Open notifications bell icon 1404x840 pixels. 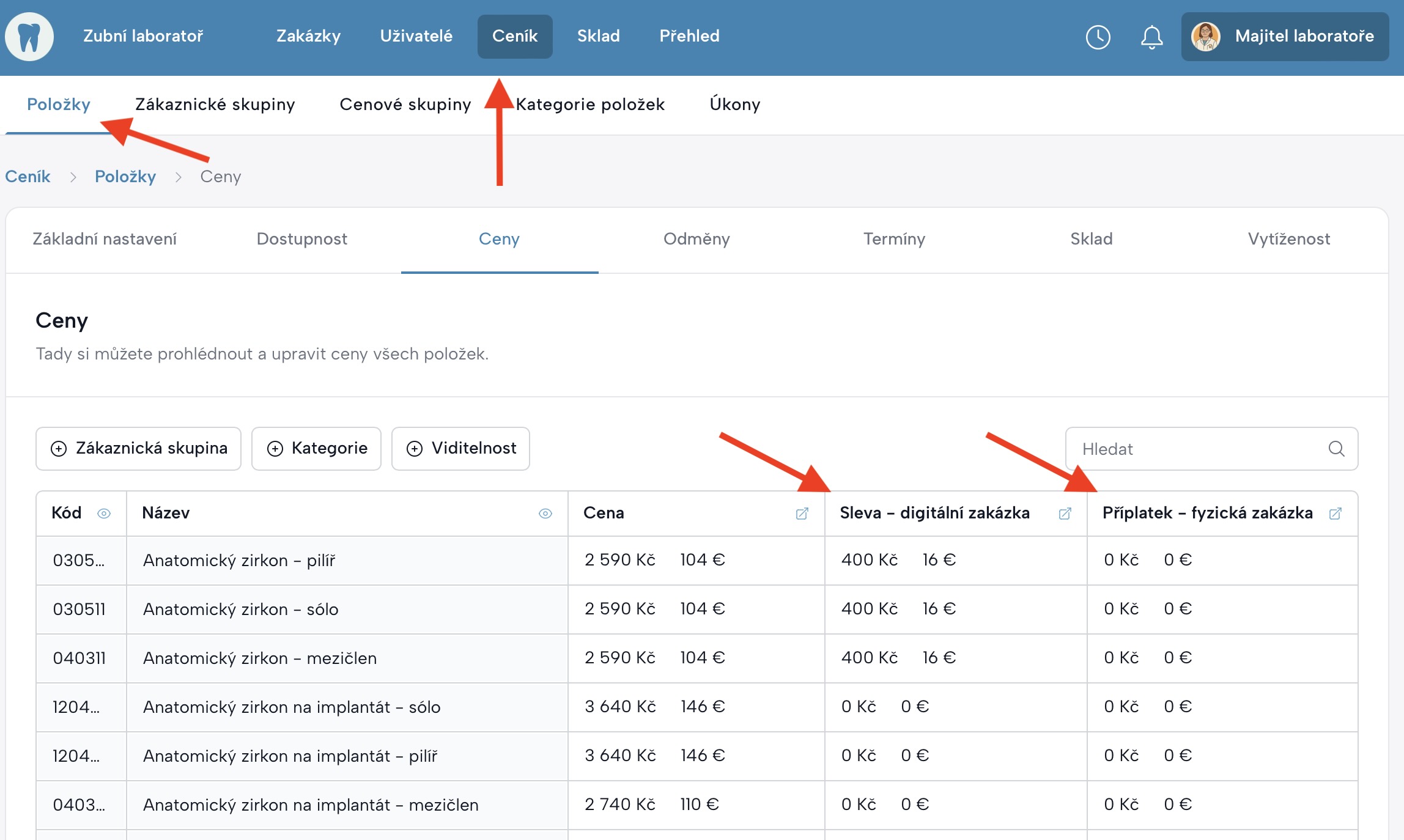click(x=1151, y=37)
